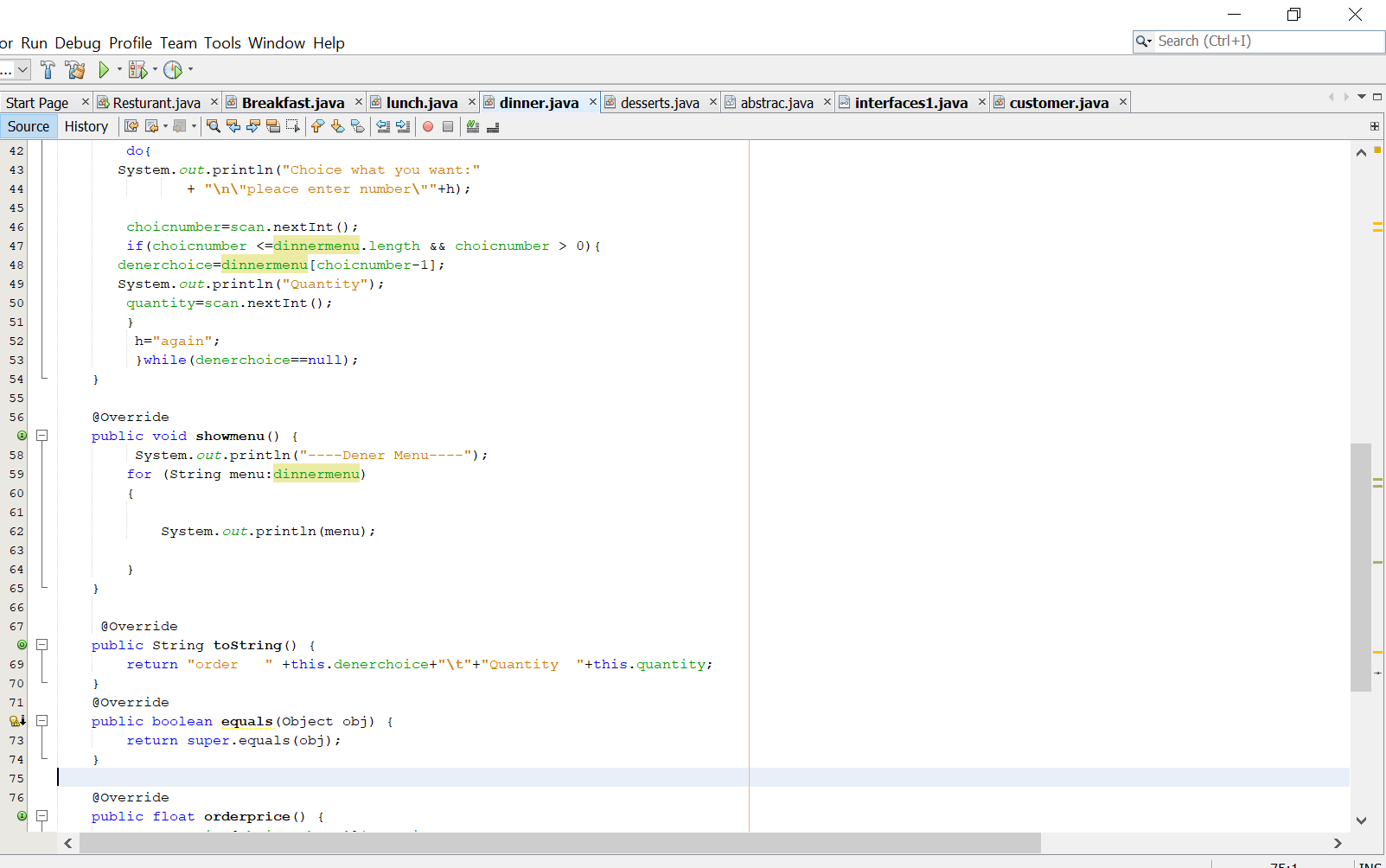The height and width of the screenshot is (868, 1386).
Task: Click Find Selection magnifier in editor toolbar
Action: coord(214,126)
